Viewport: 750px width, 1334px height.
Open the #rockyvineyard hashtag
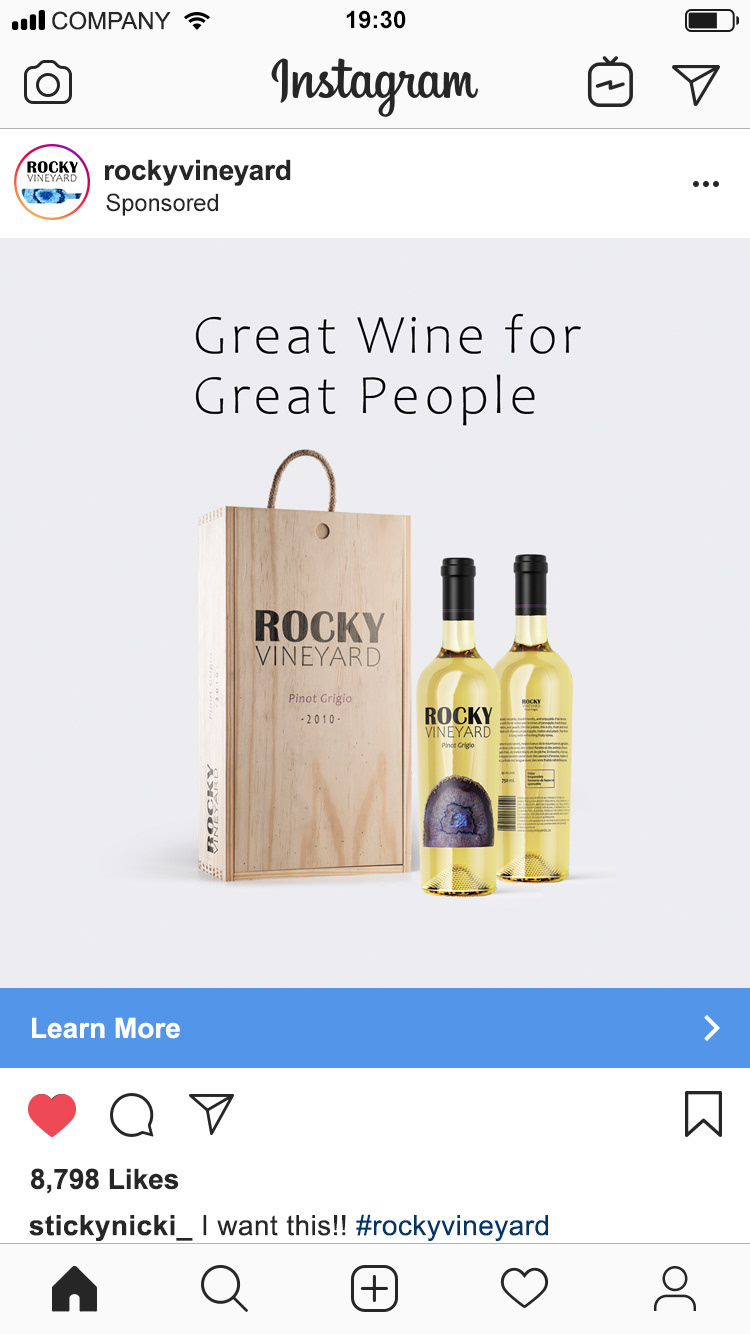coord(452,1226)
